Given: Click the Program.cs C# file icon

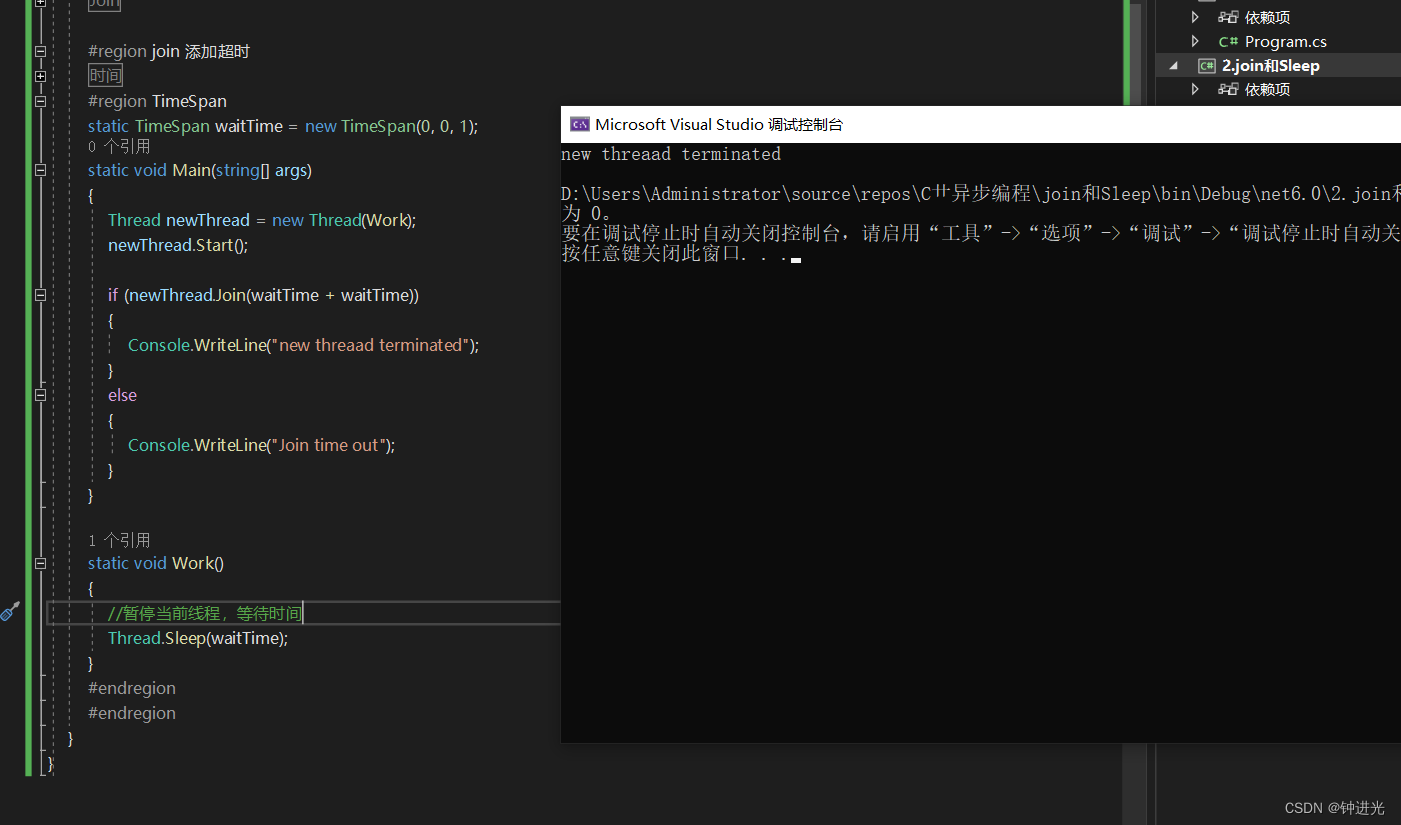Looking at the screenshot, I should pyautogui.click(x=1228, y=42).
